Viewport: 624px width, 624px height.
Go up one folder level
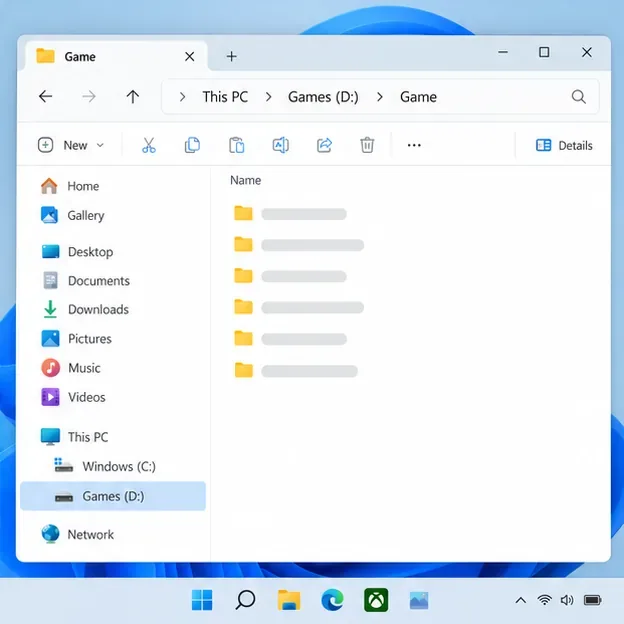[x=133, y=96]
